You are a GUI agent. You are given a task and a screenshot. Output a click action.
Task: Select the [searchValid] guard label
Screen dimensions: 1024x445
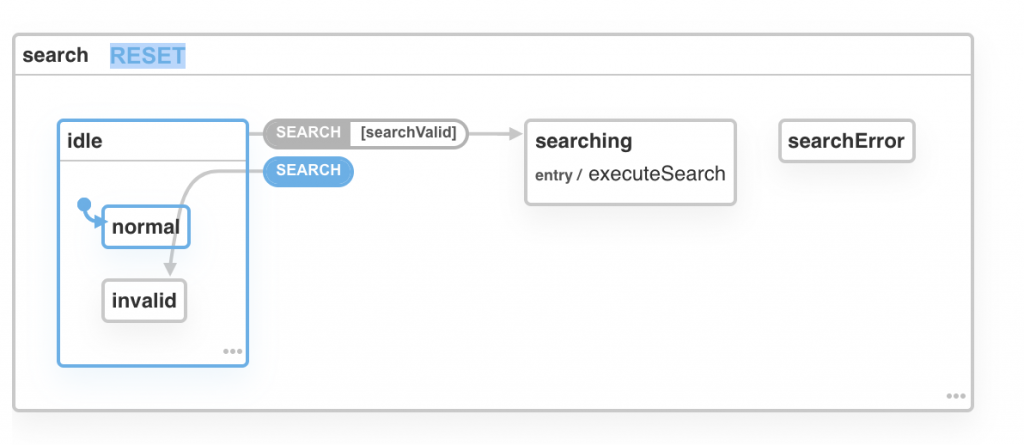coord(408,133)
